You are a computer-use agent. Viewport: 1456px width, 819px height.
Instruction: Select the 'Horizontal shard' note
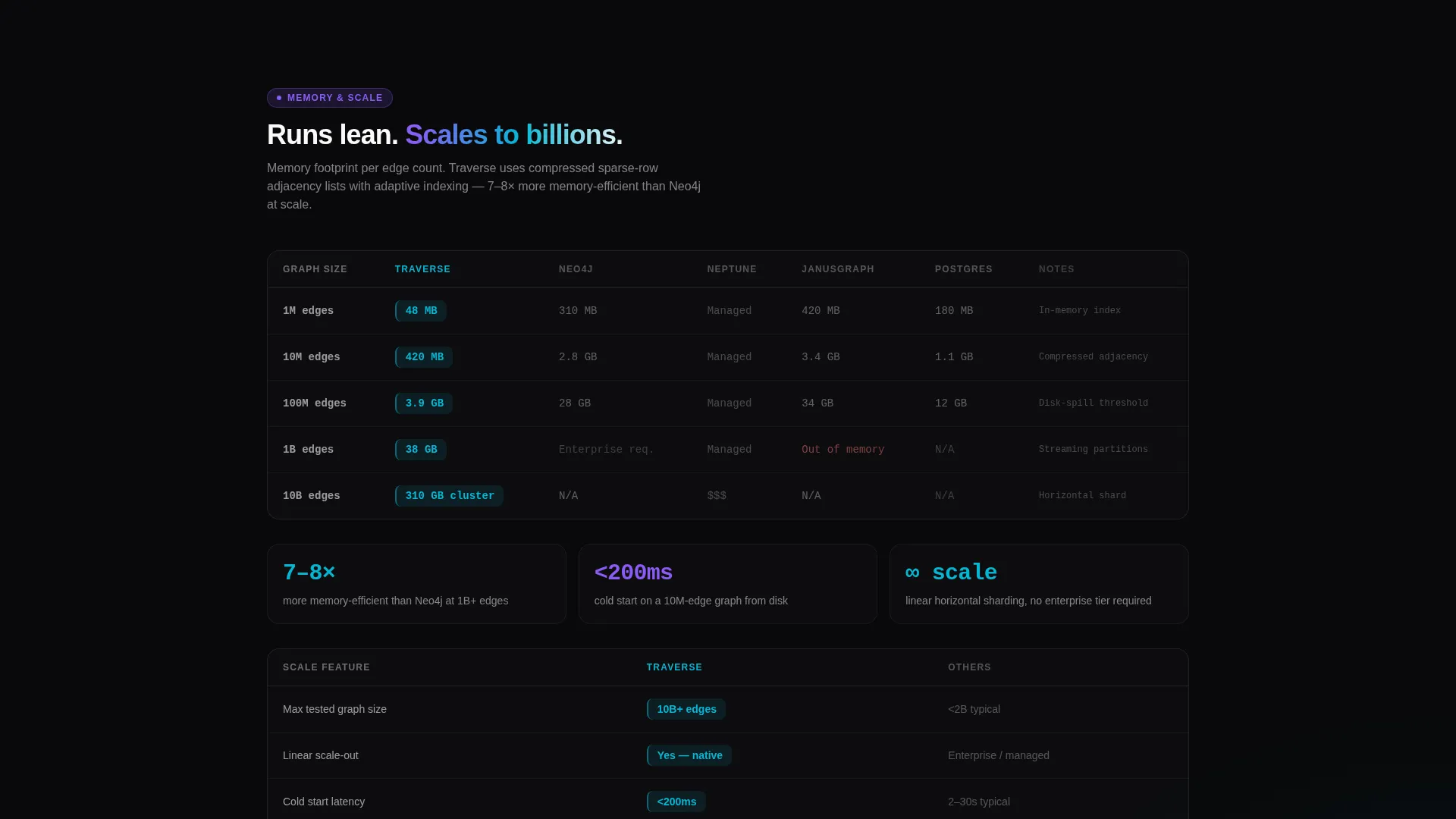(1082, 496)
